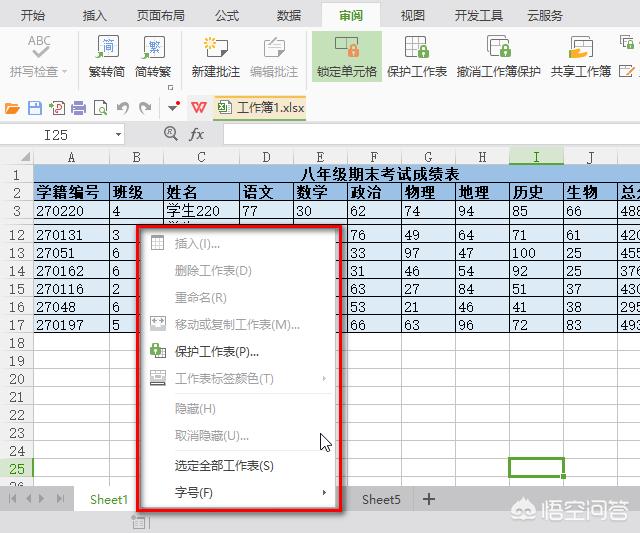Switch to 数据 ribbon tab
The height and width of the screenshot is (533, 640).
289,16
